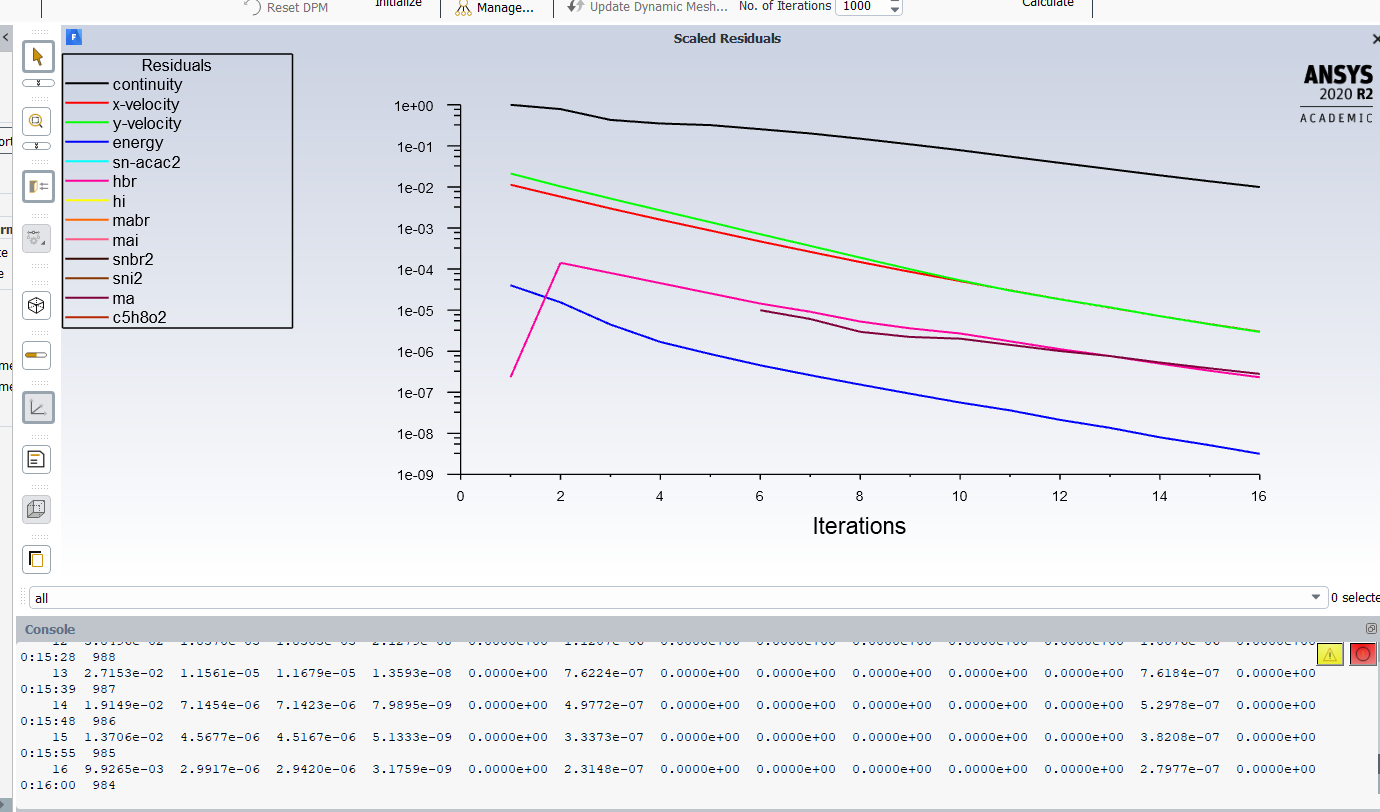Viewport: 1380px width, 812px height.
Task: Click the 'mai' legend entry
Action: coord(126,240)
